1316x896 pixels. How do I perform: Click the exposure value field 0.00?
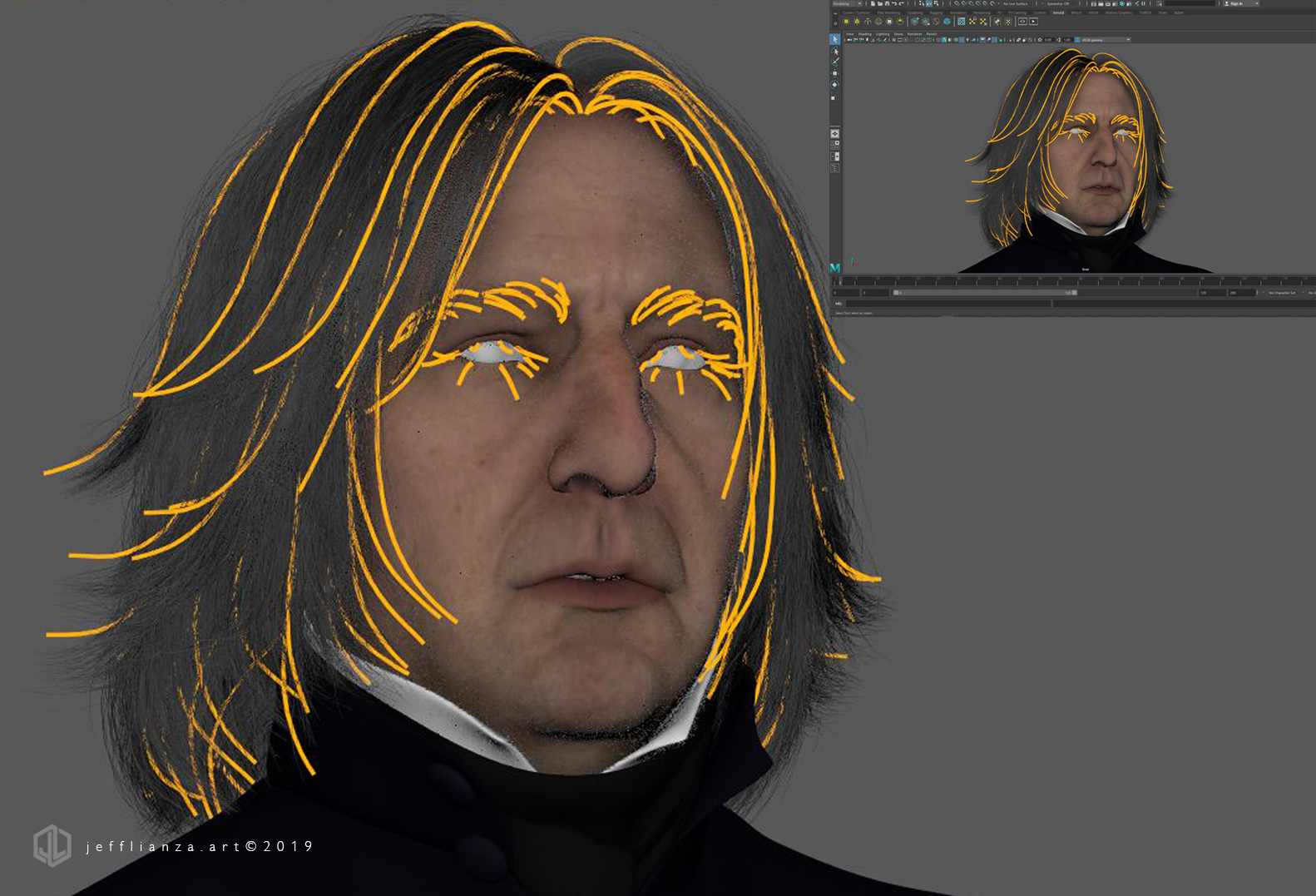(x=1048, y=40)
